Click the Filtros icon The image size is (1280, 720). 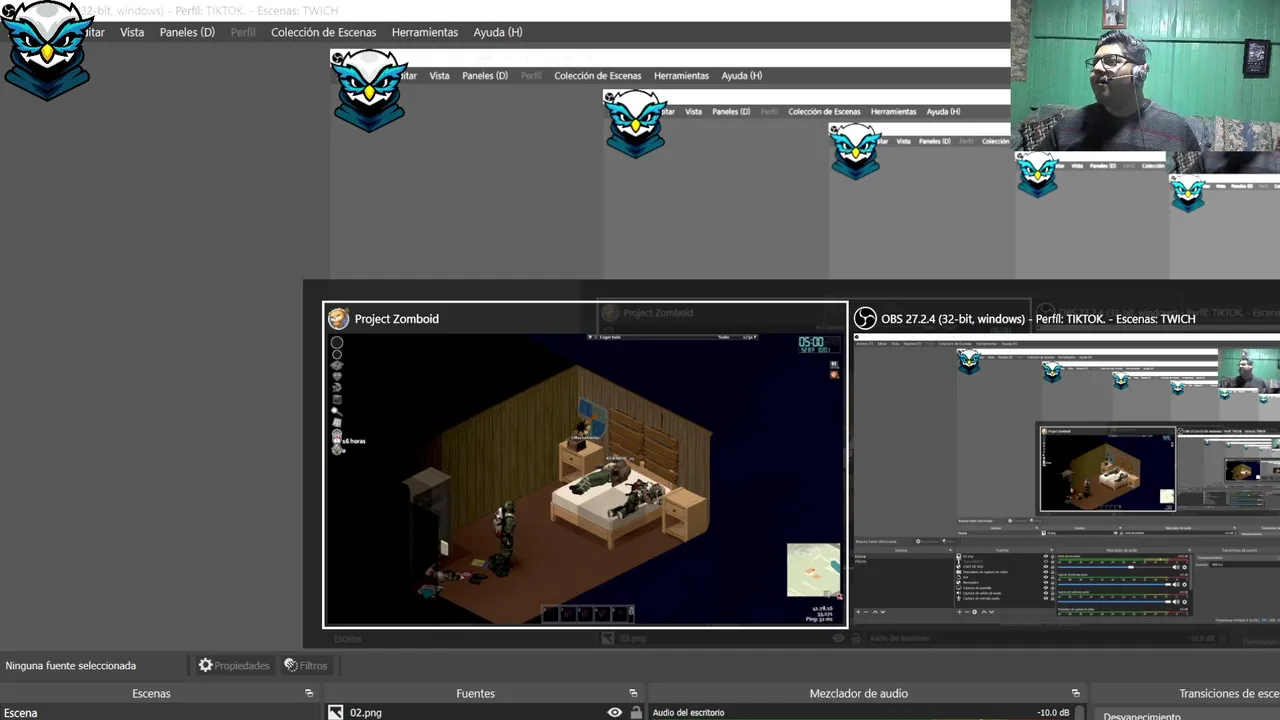point(291,665)
